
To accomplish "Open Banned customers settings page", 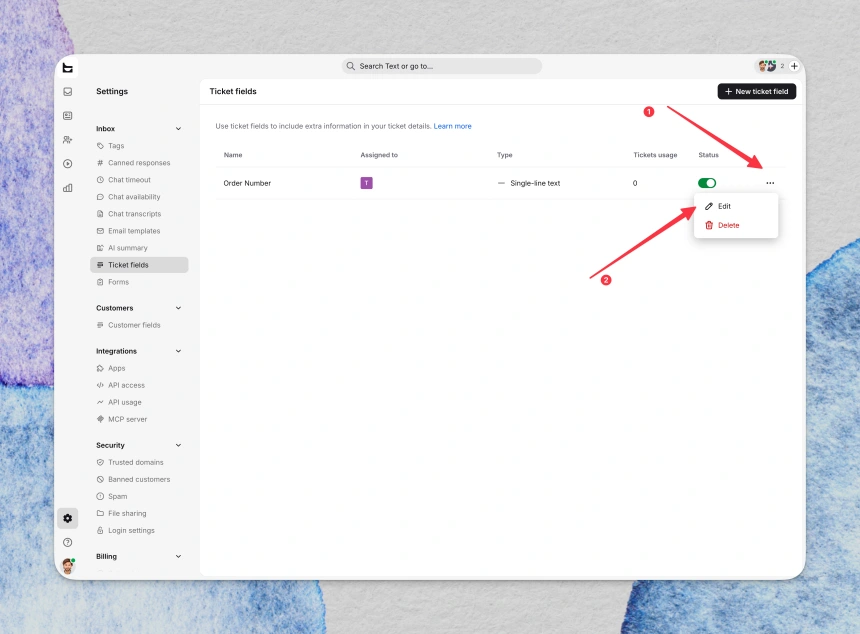I will click(139, 479).
